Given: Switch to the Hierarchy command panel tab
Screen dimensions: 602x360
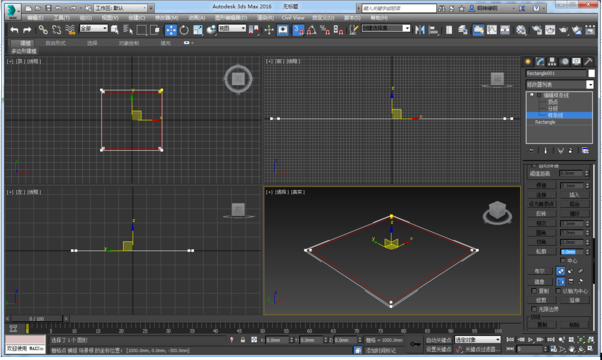Looking at the screenshot, I should coord(552,61).
